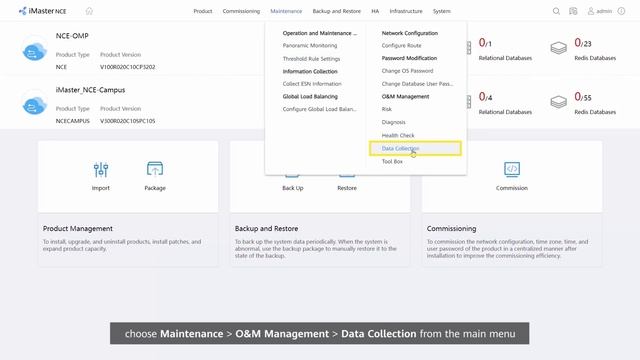Click the iMaster NCE logo

tap(42, 11)
